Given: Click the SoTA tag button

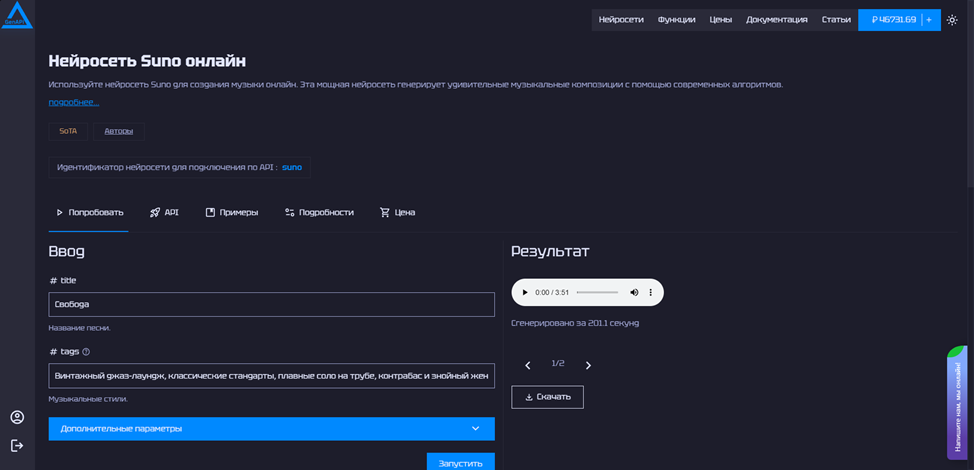Looking at the screenshot, I should [68, 132].
